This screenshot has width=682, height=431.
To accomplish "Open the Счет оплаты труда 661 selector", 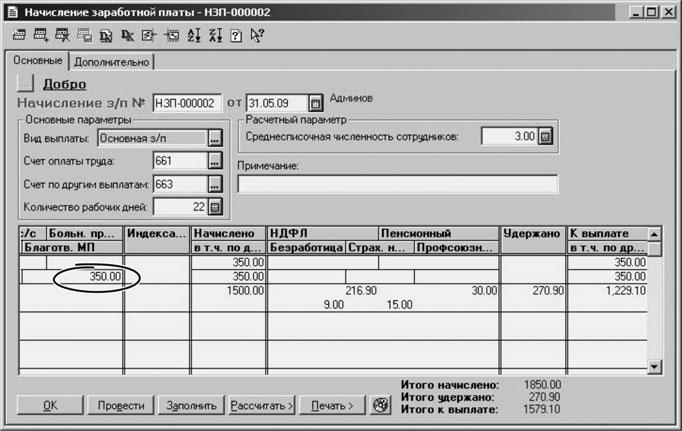I will click(x=214, y=161).
